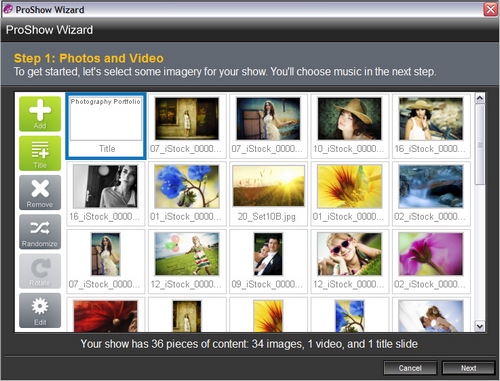Click the scrollbar up arrow
Viewport: 500px width, 381px height.
coord(480,98)
